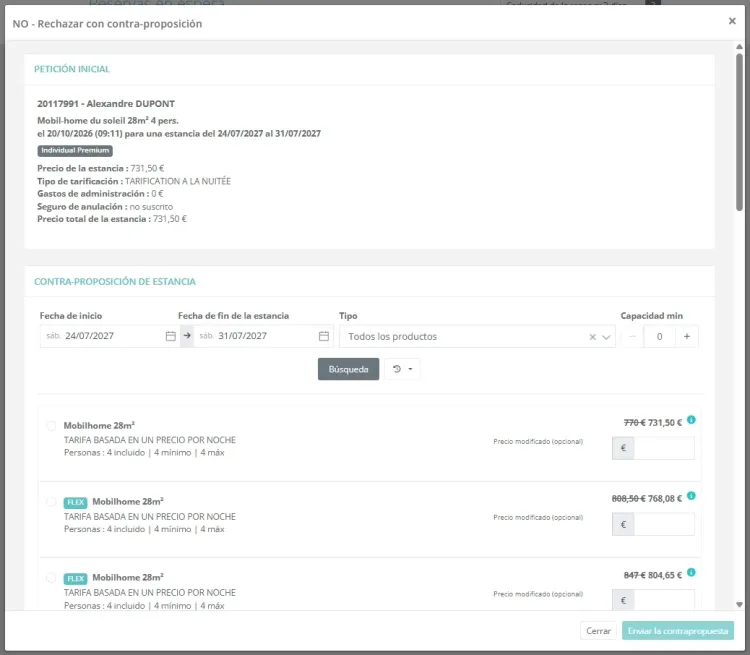Click the arrow between the date fields
750x655 pixels.
tap(187, 336)
